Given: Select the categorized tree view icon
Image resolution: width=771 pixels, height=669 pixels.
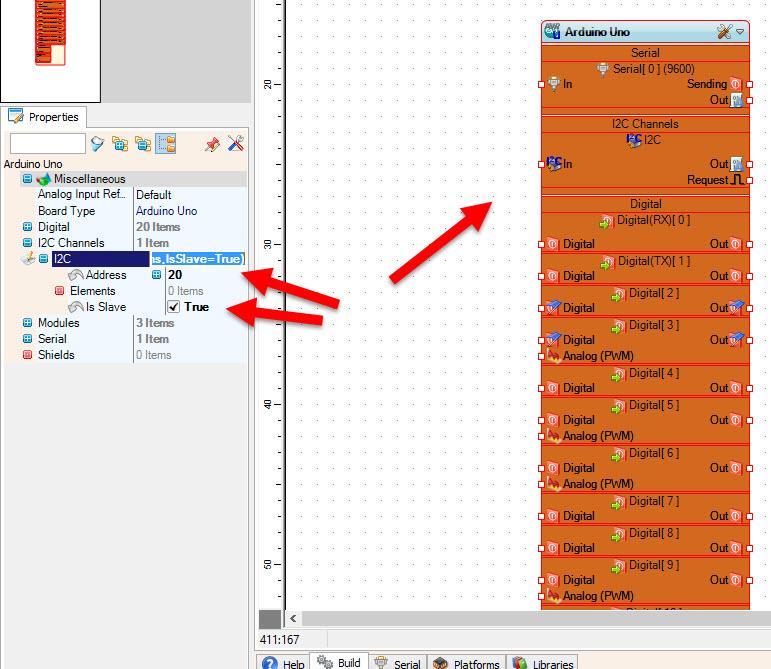Looking at the screenshot, I should coord(166,144).
